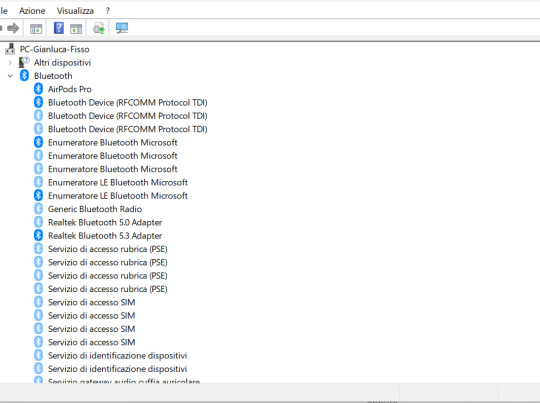The image size is (540, 403).
Task: Click the Bluetooth icon beside AirPods Pro
Action: tap(39, 89)
